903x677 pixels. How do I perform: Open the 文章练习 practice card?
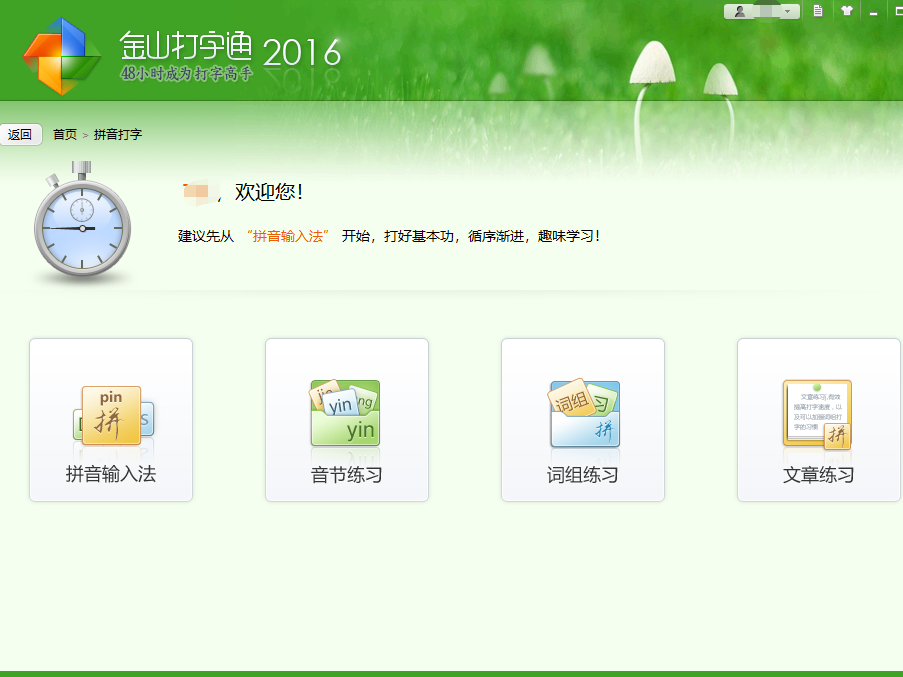click(818, 420)
